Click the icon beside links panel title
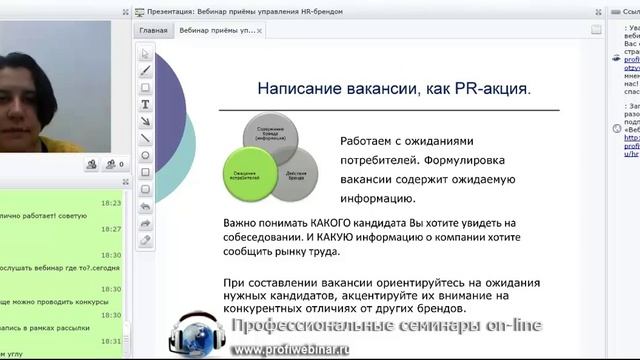 [616, 12]
